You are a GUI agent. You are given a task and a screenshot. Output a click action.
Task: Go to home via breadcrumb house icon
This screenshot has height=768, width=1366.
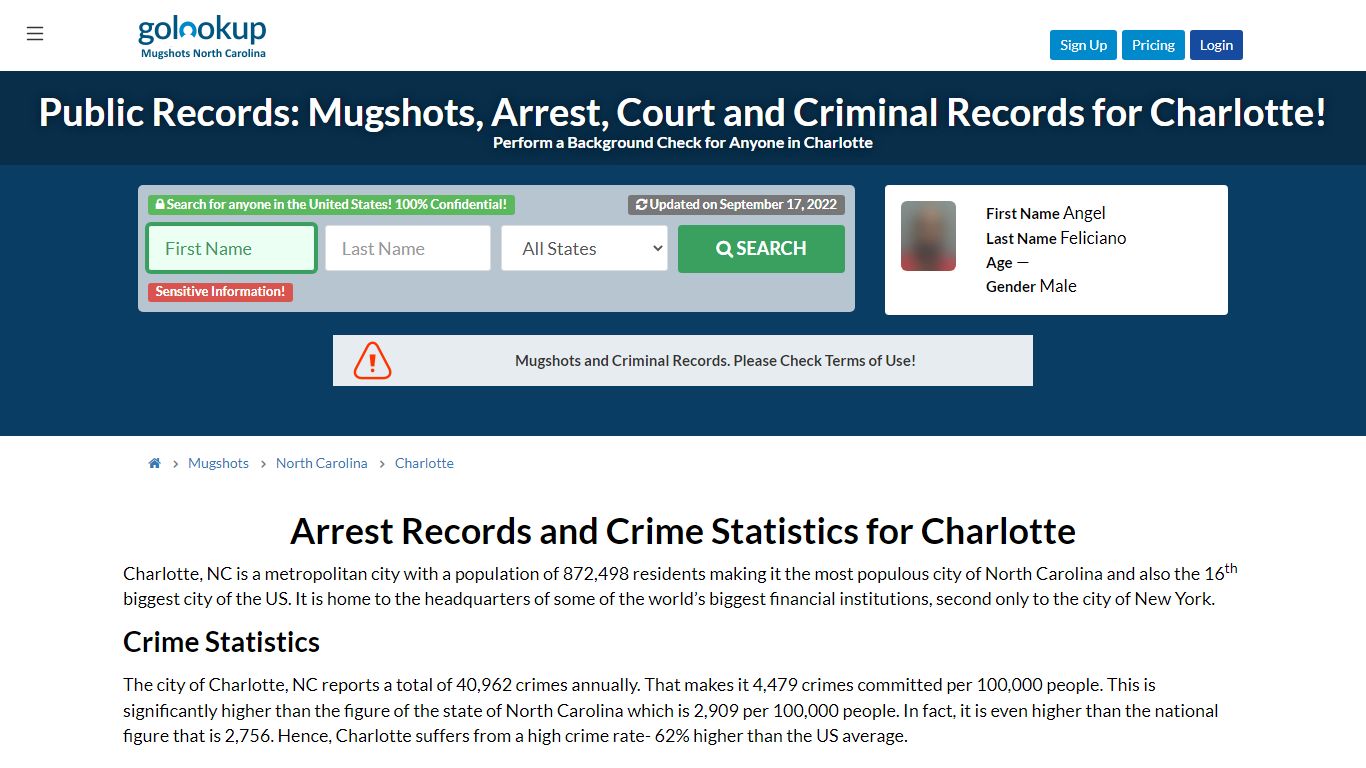(x=154, y=463)
